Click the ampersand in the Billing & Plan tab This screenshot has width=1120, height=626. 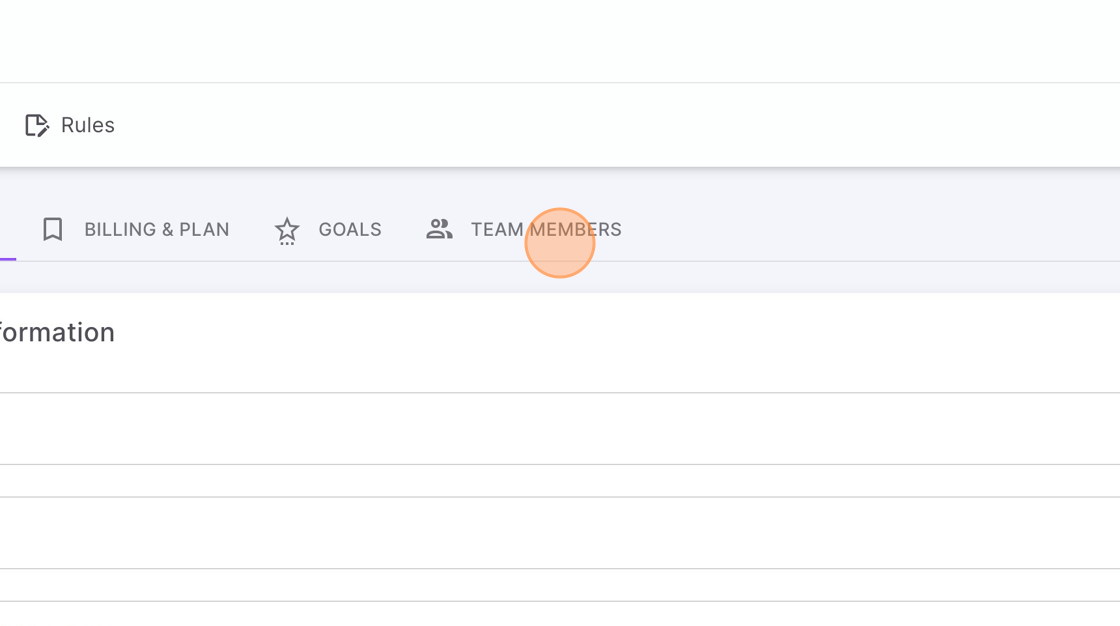tap(167, 229)
